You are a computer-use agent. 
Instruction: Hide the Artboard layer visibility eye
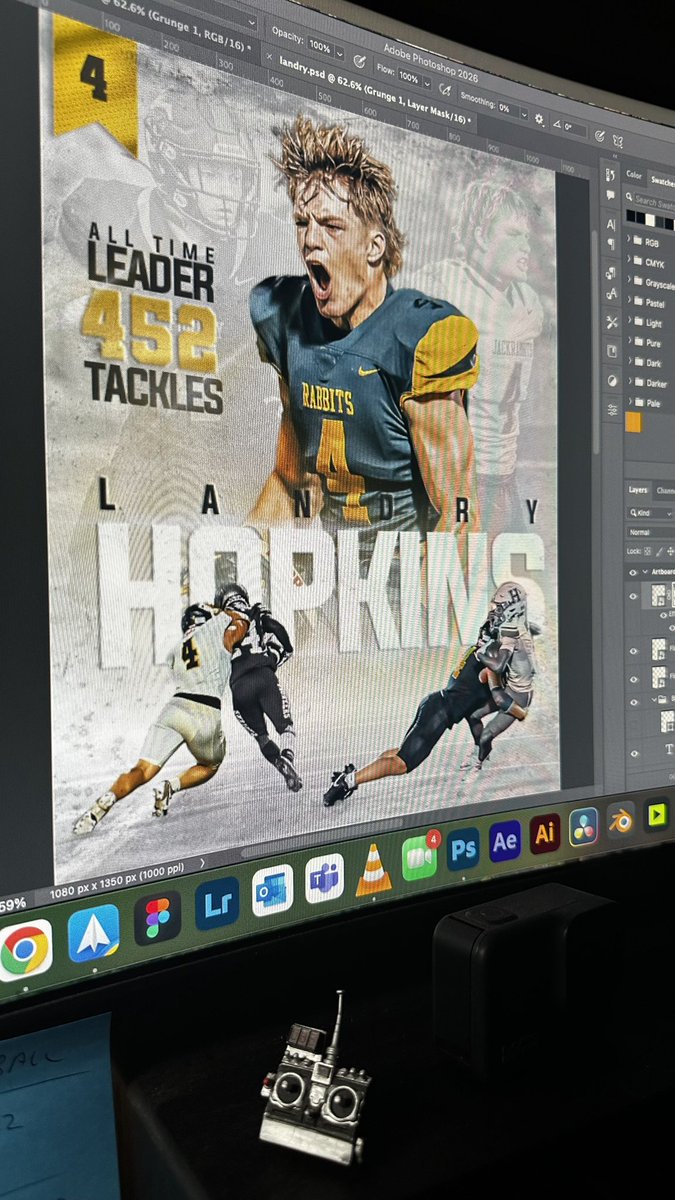coord(633,573)
